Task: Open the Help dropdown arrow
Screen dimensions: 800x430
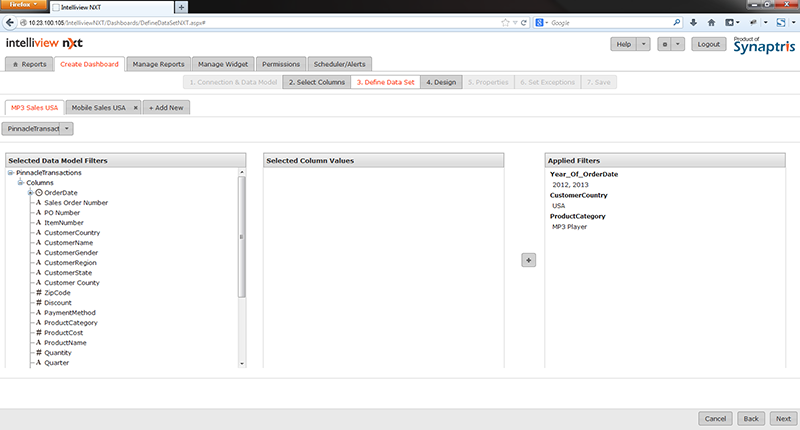Action: coord(643,44)
